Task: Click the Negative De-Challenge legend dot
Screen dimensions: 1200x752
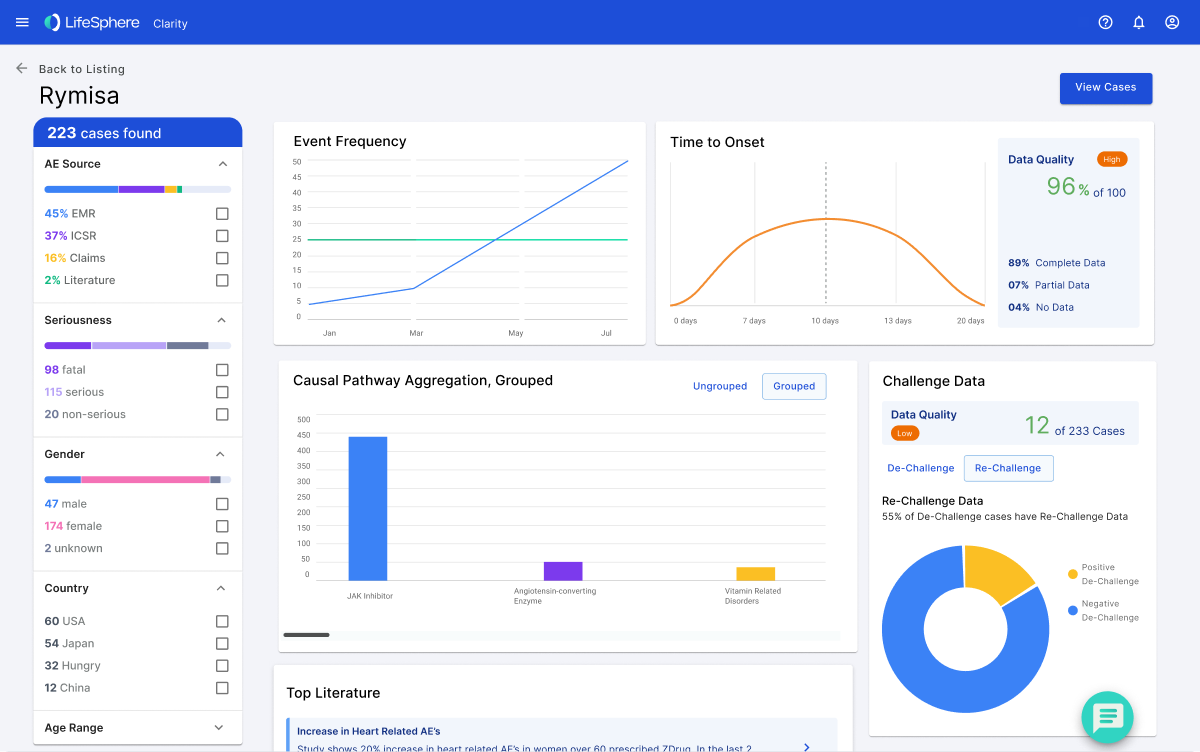Action: click(1073, 610)
